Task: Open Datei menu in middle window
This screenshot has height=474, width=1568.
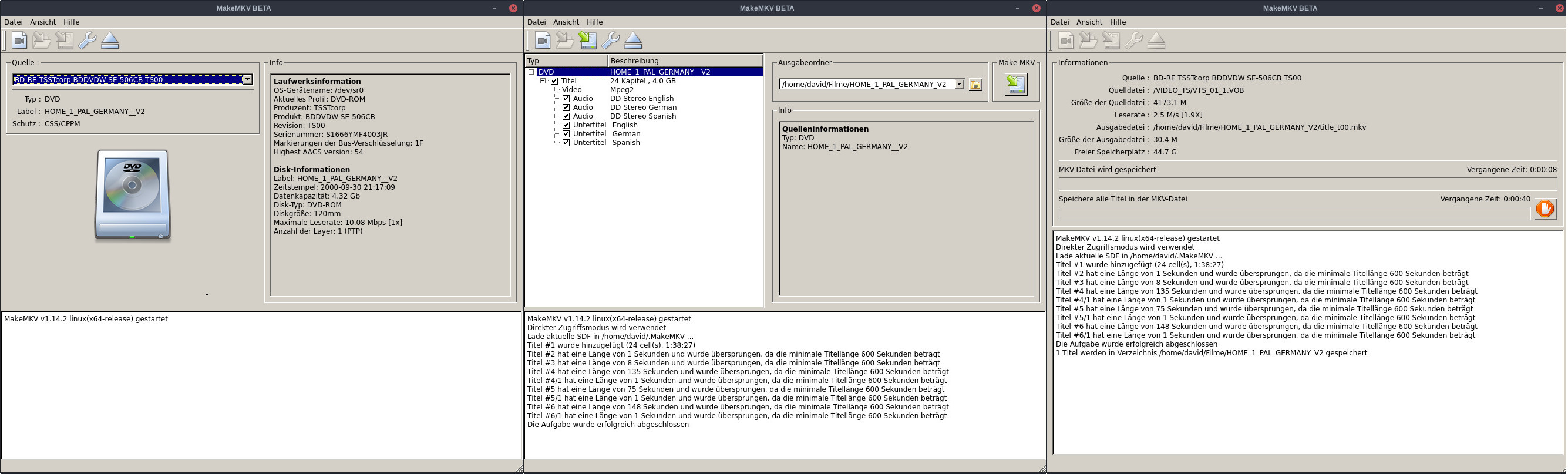Action: tap(537, 22)
